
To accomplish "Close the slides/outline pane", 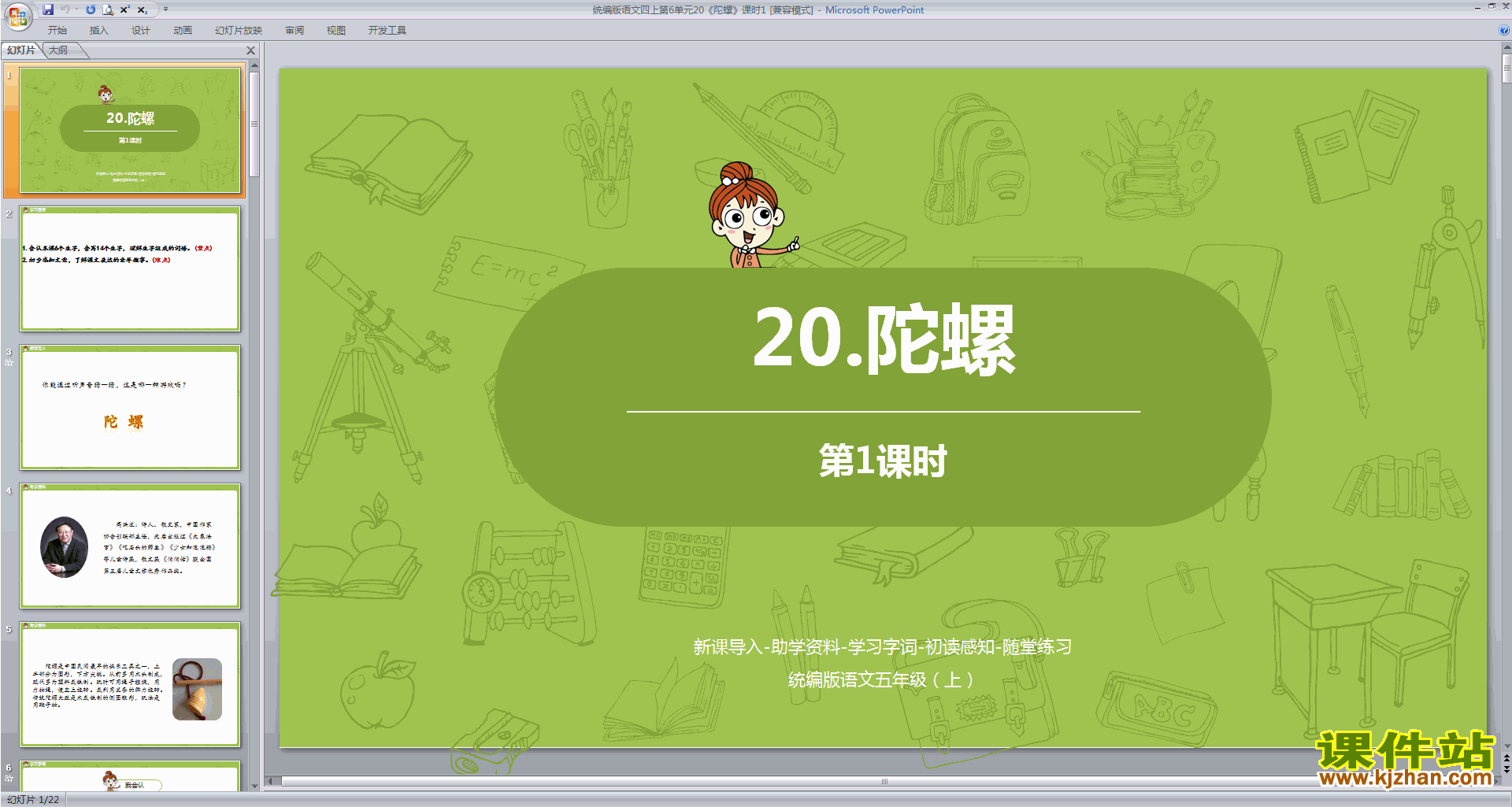I will pos(251,50).
